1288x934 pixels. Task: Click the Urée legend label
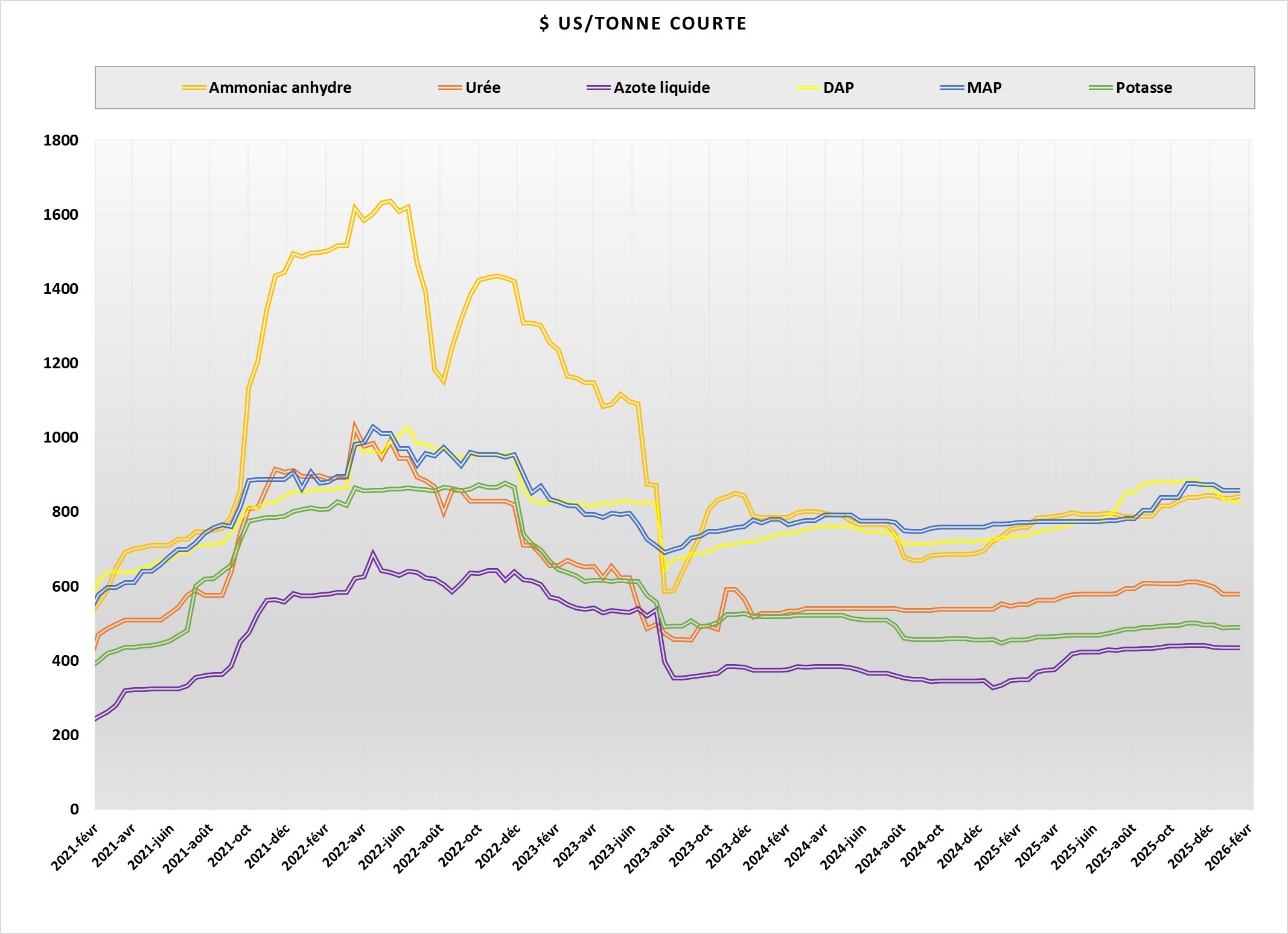pyautogui.click(x=482, y=88)
